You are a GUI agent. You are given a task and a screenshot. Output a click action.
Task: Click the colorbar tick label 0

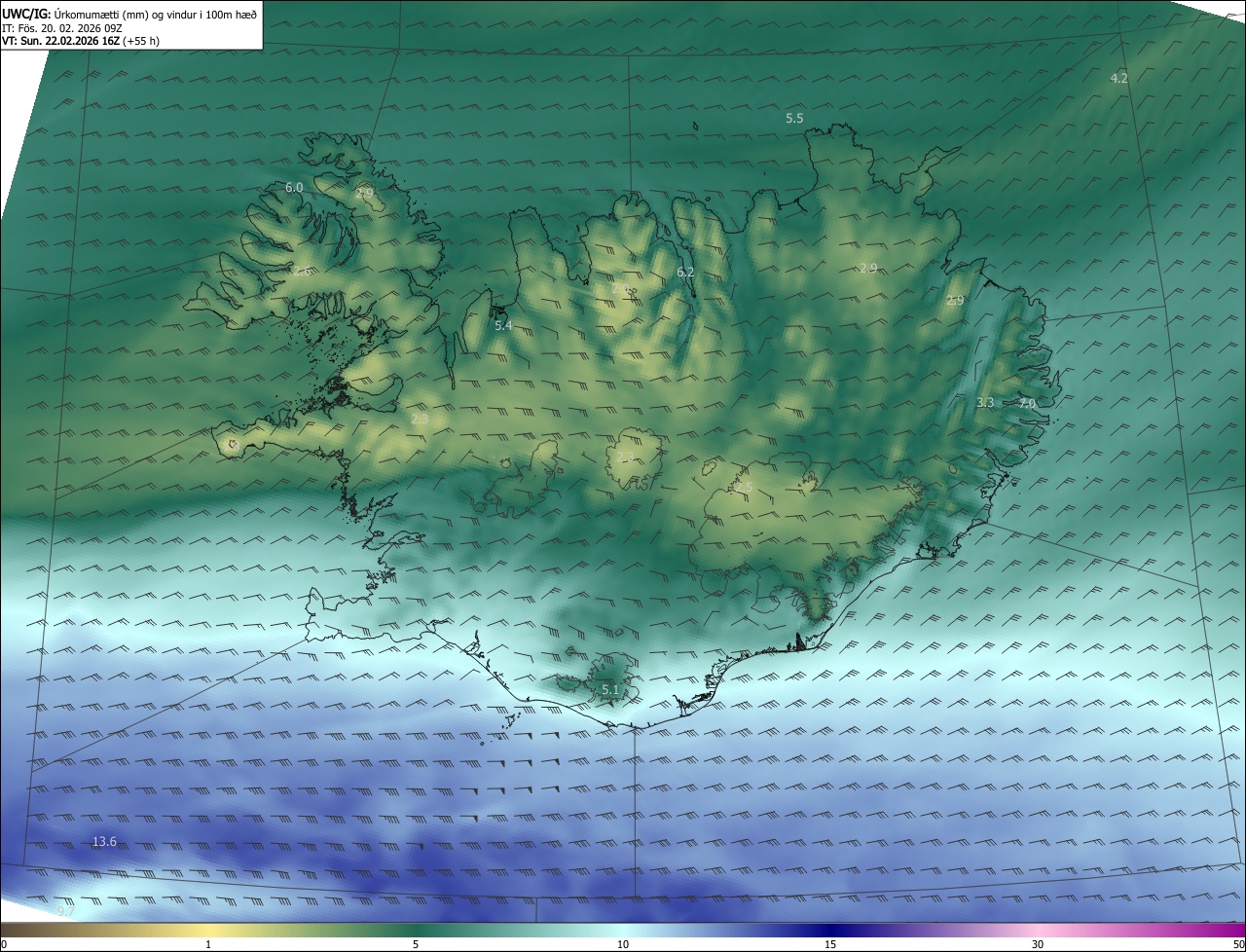click(x=4, y=944)
